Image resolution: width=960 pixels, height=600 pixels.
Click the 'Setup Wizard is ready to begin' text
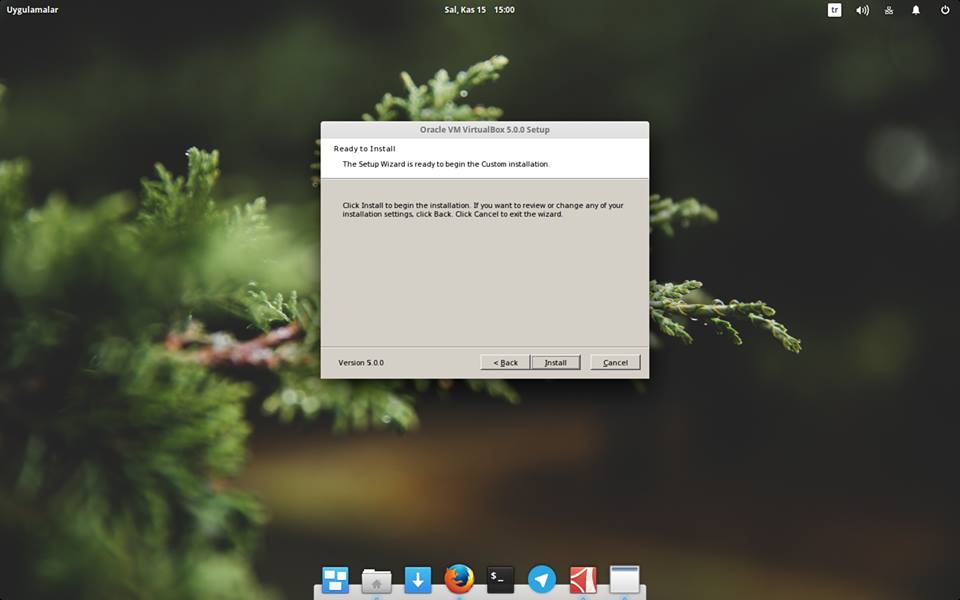click(446, 164)
